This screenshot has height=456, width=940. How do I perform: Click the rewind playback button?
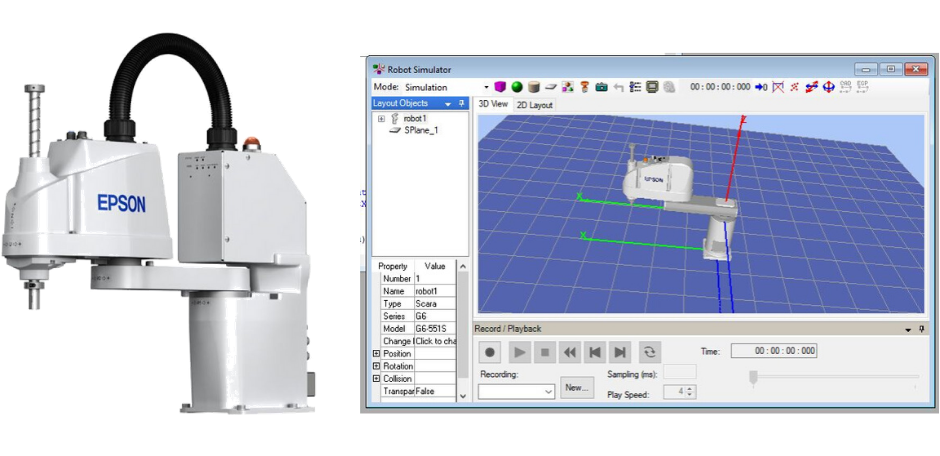click(569, 351)
